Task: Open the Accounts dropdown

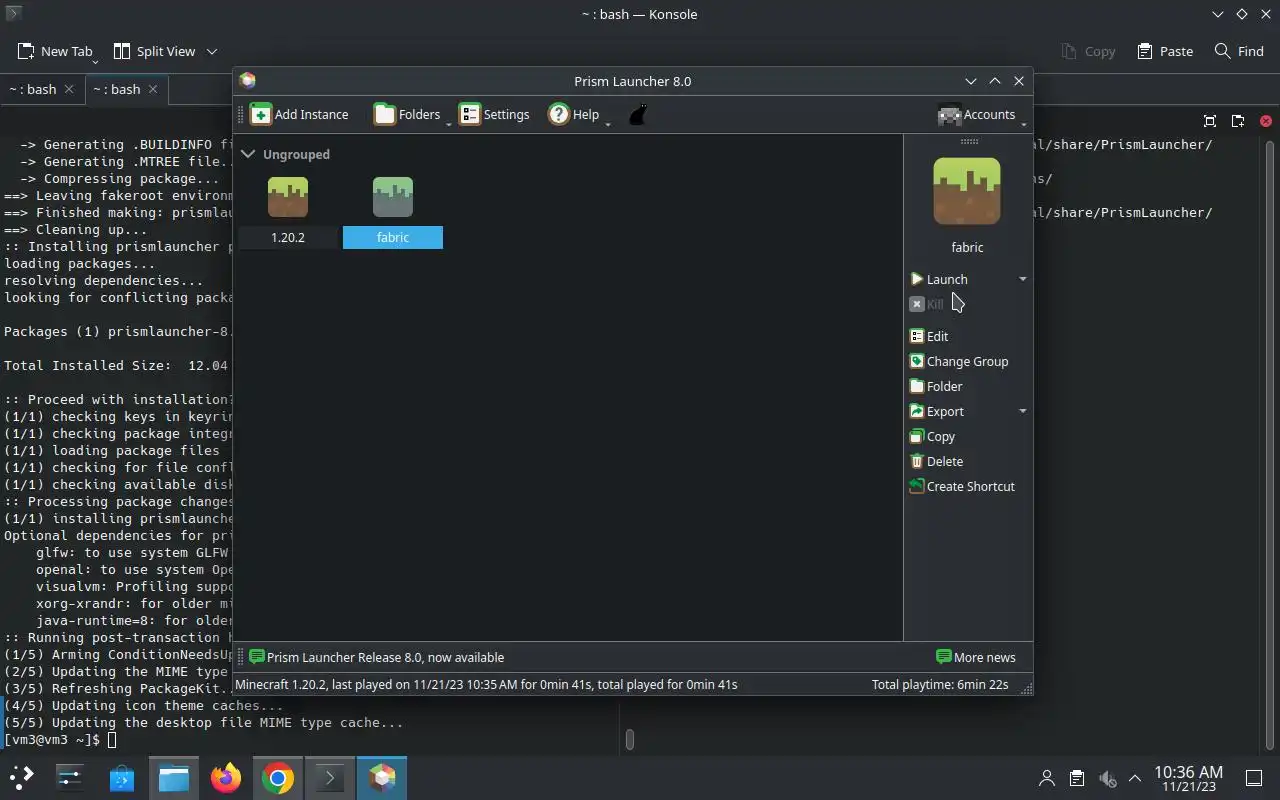Action: pos(981,114)
